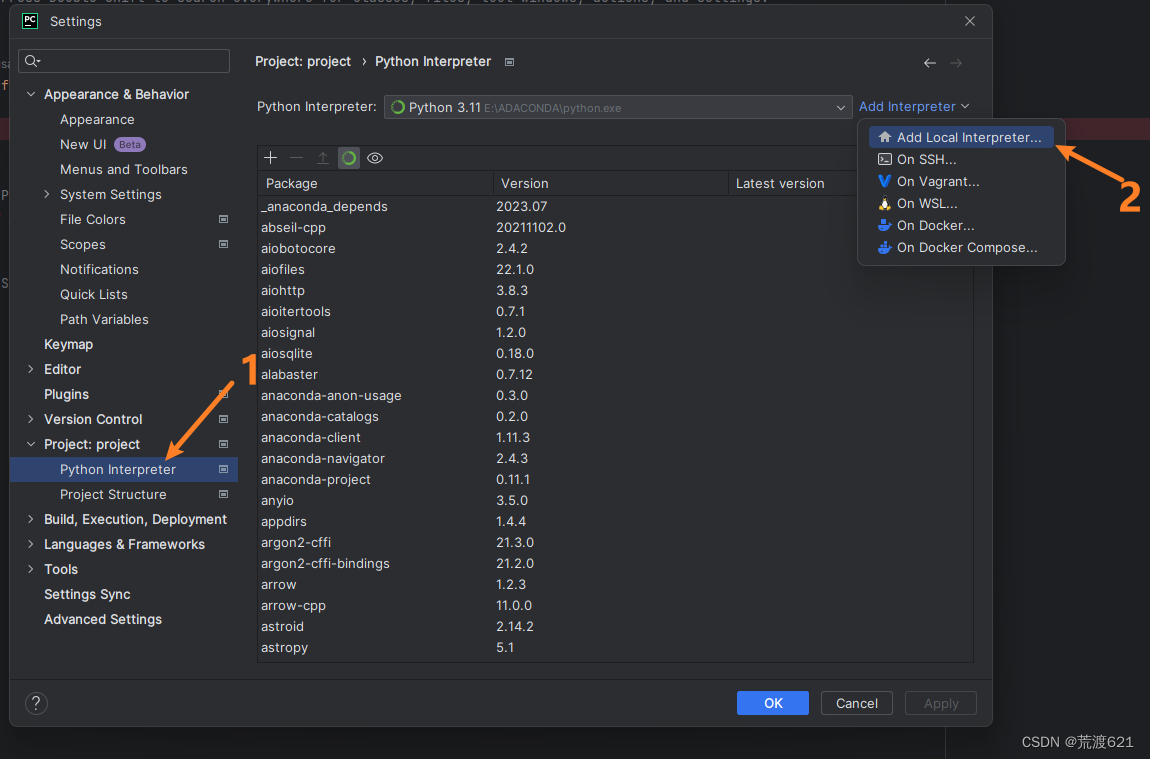Screen dimensions: 1150x759
Task: Click the project-level marker next to Project Structure
Action: point(224,494)
